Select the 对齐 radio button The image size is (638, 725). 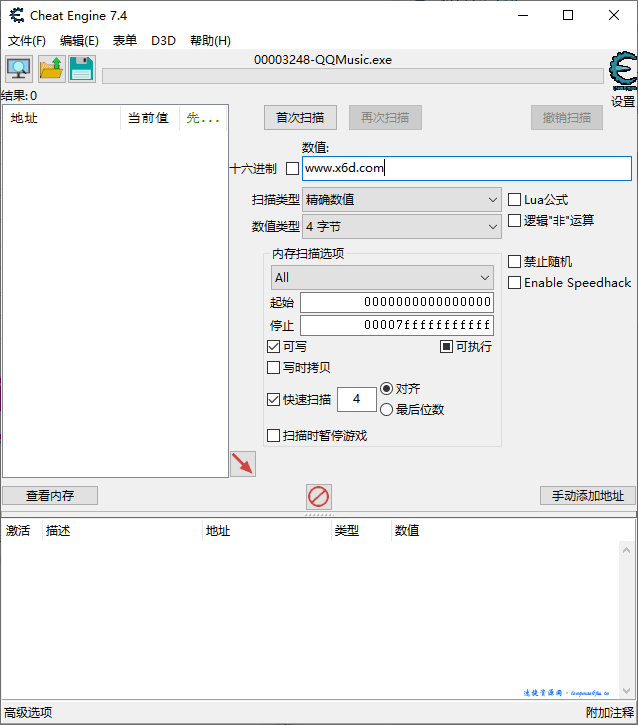[386, 388]
